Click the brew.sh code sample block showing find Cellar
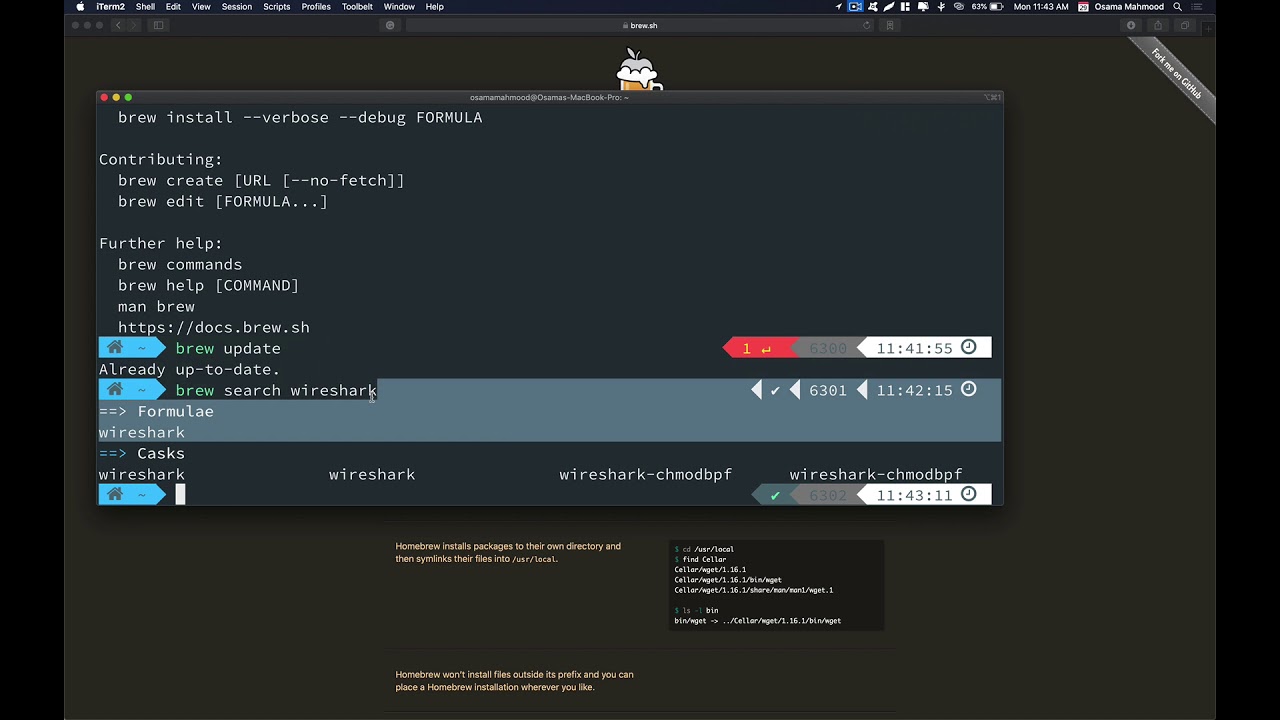Screen dimensions: 1280x720 click(776, 585)
